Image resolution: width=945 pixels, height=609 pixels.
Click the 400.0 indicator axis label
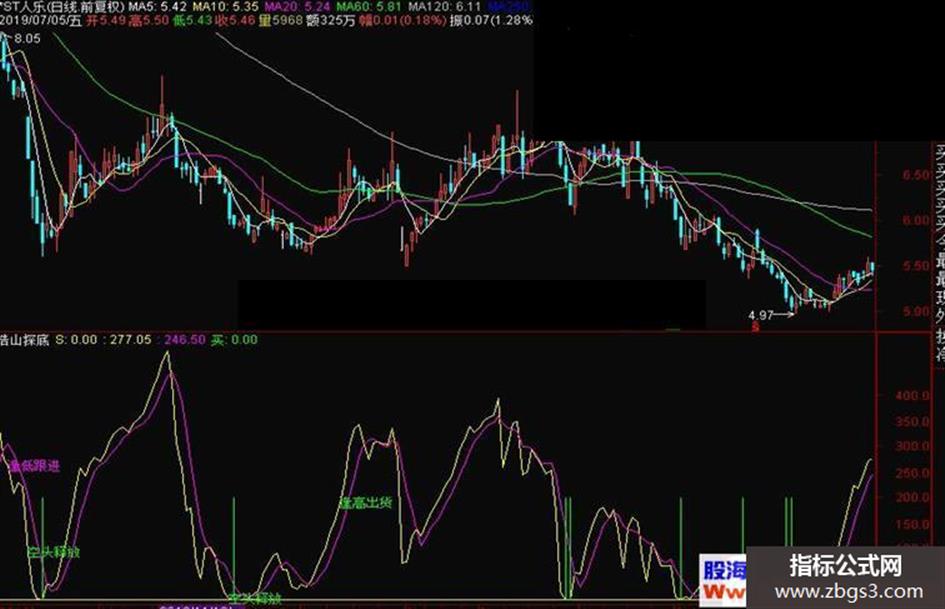coord(913,396)
